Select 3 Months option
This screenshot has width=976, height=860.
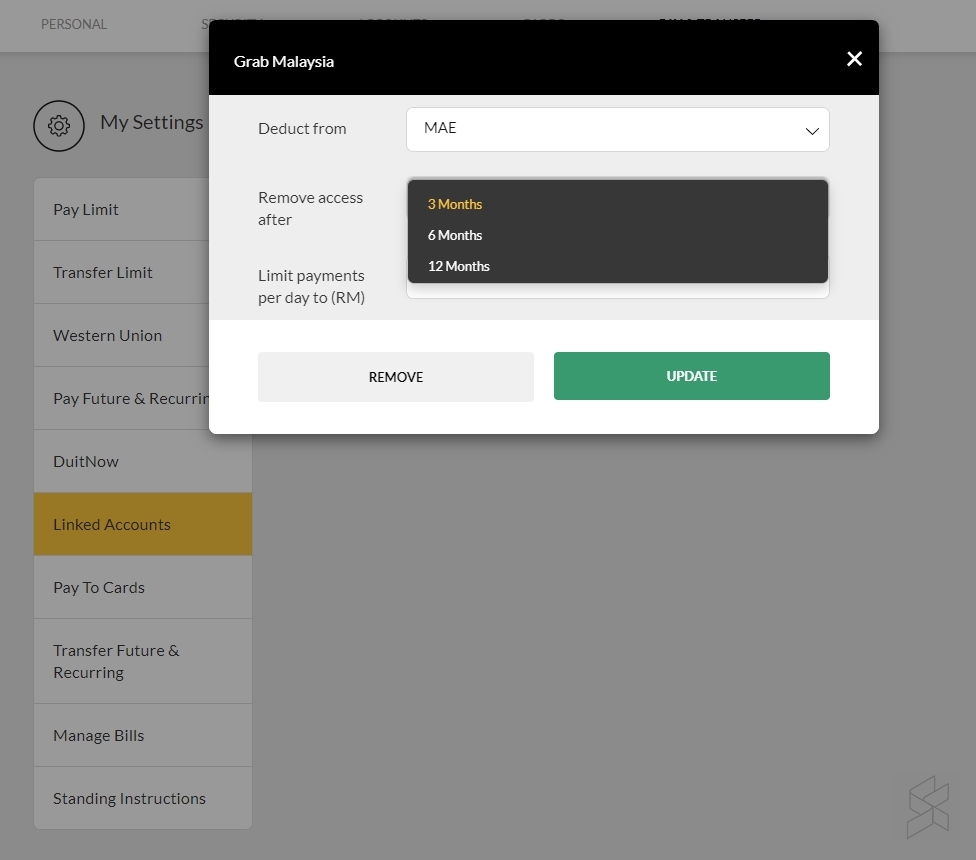tap(455, 204)
